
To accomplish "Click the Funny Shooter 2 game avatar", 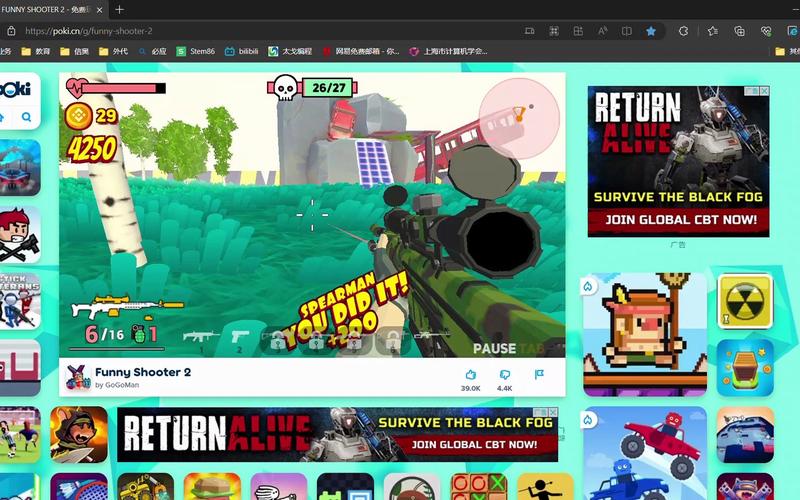I will point(78,378).
